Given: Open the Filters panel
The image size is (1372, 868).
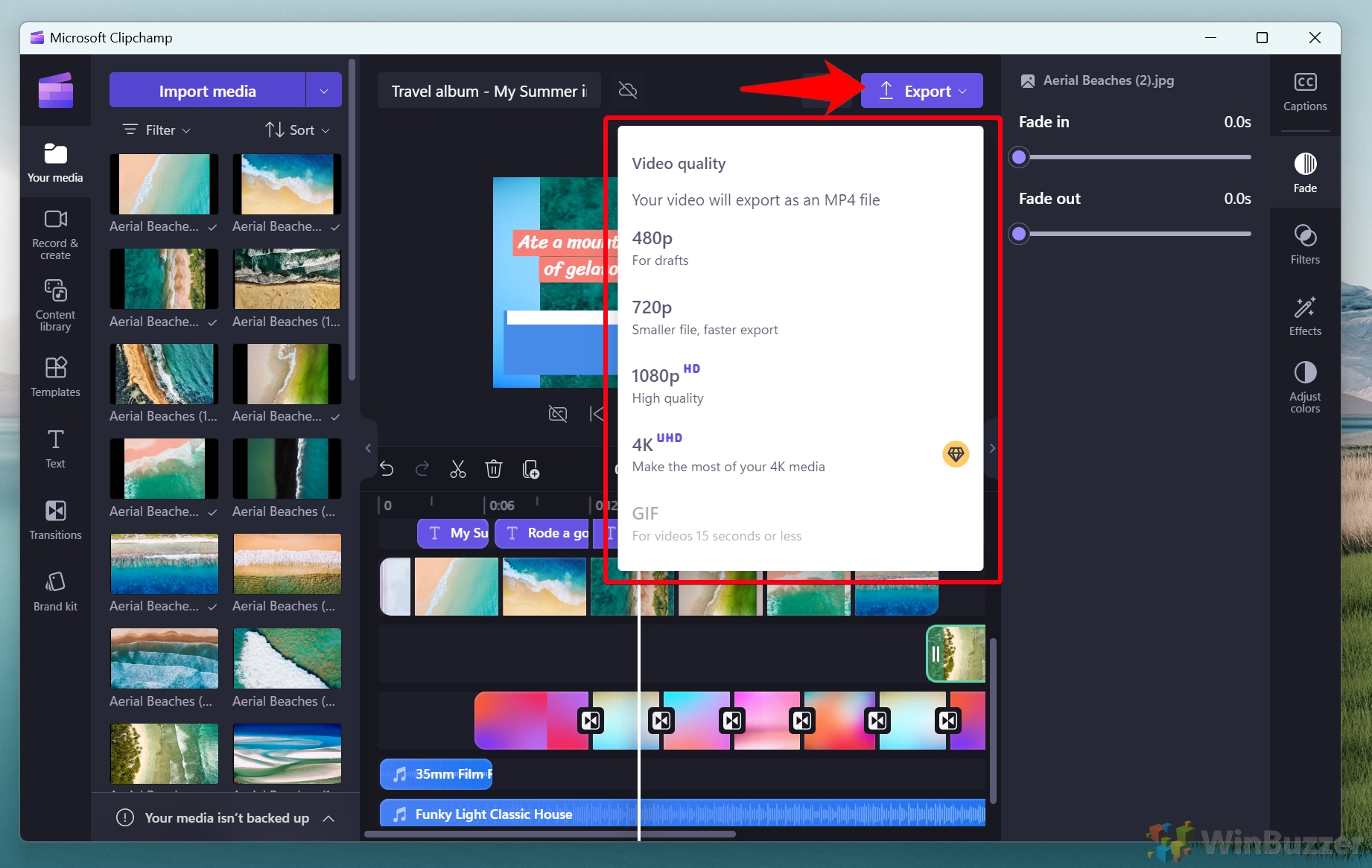Looking at the screenshot, I should coord(1305,244).
